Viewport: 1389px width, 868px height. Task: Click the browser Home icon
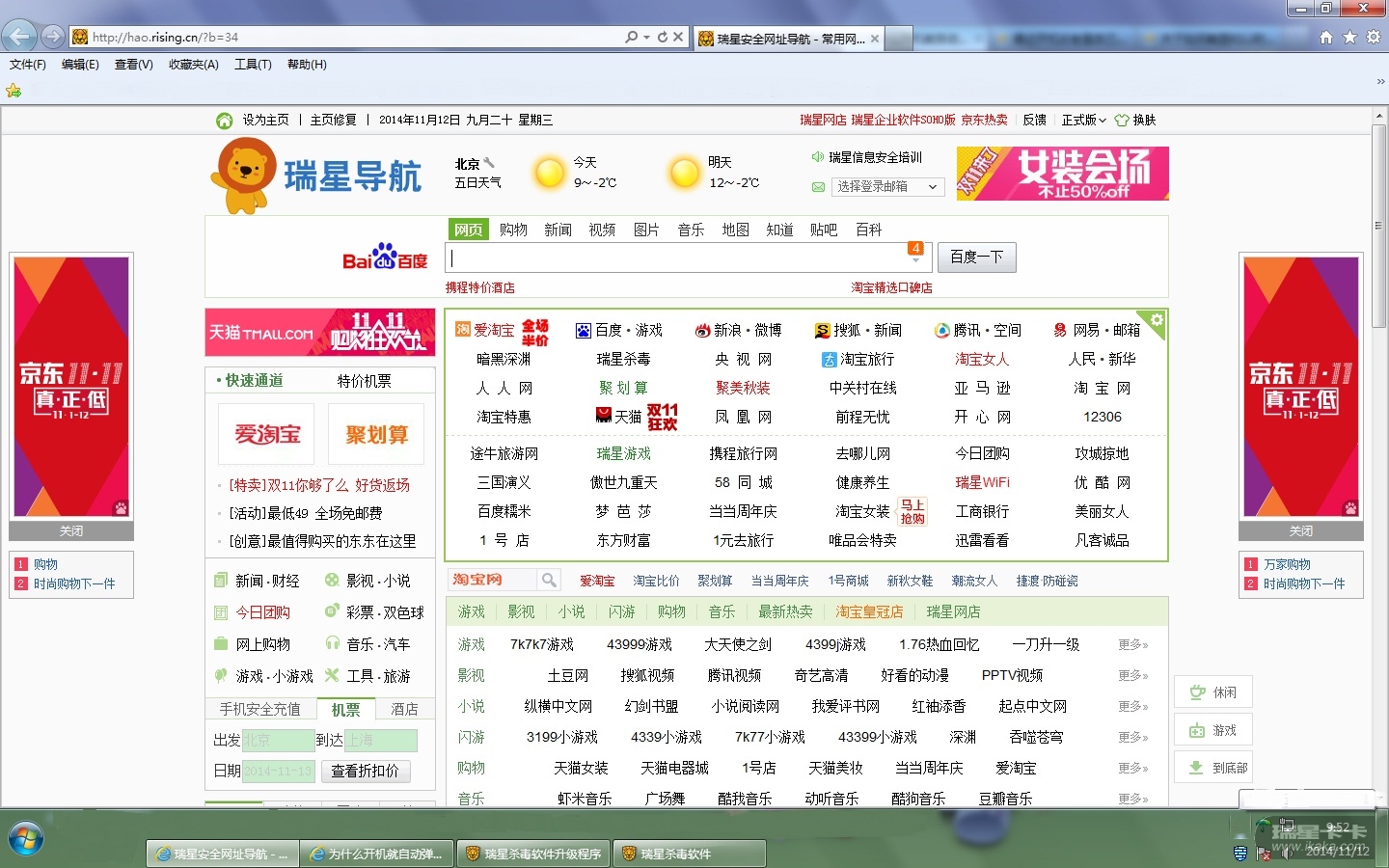pos(1326,37)
